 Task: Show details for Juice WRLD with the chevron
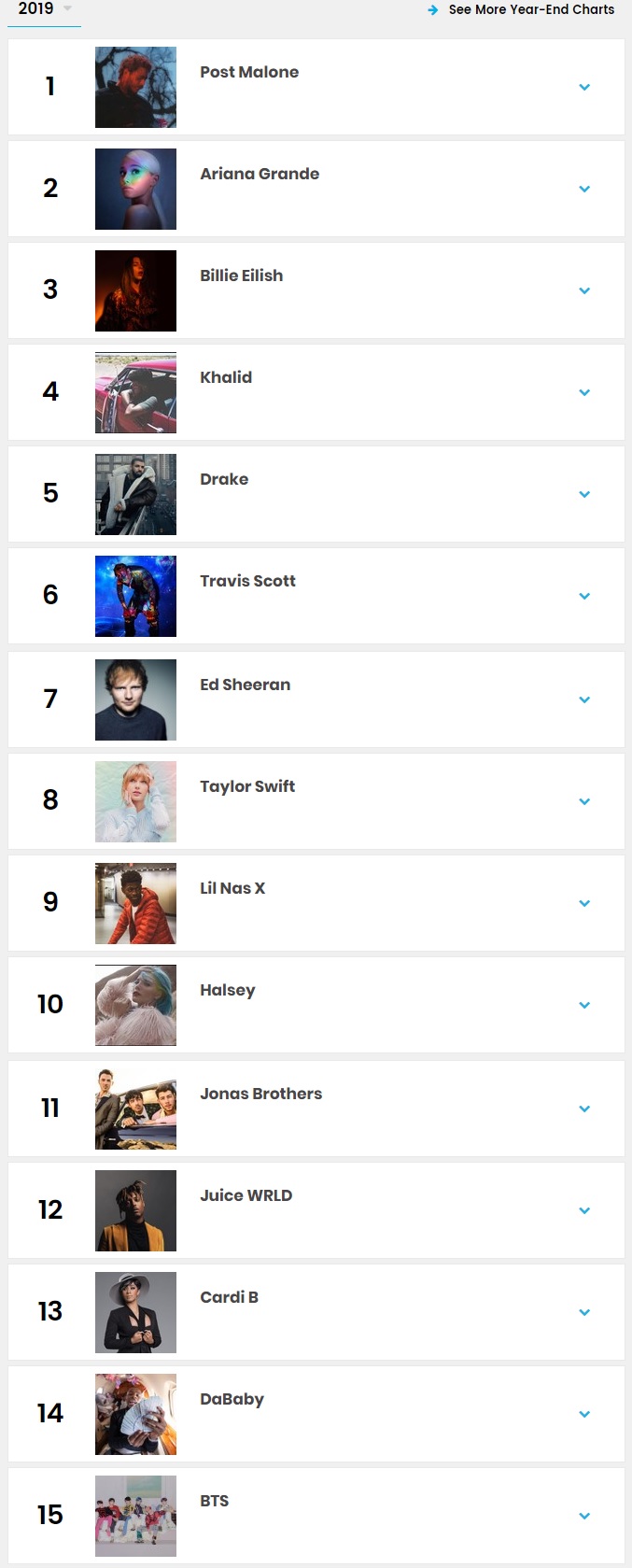pyautogui.click(x=584, y=1211)
